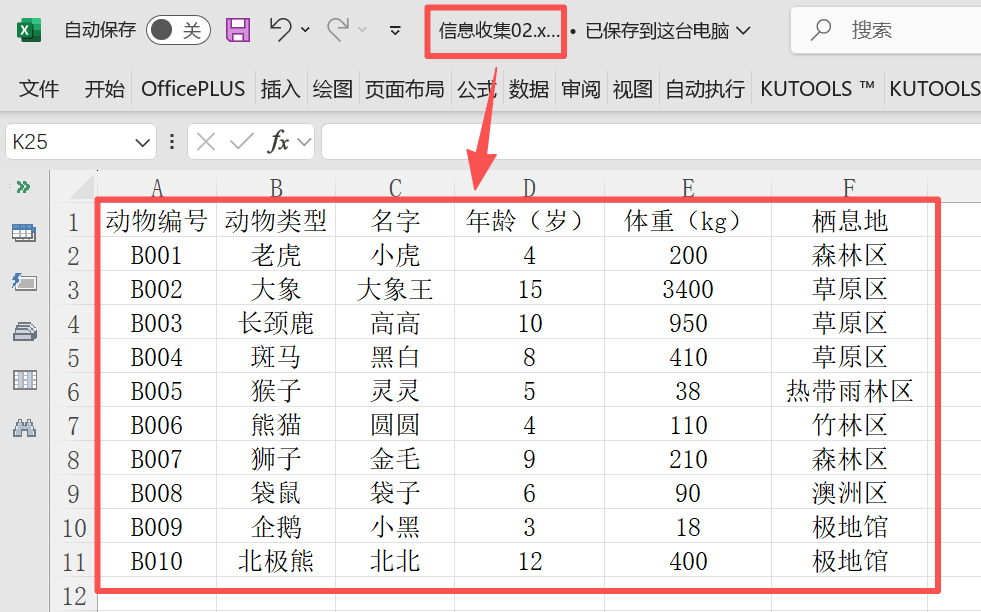Select the cell containing 大象王
The image size is (981, 612).
click(x=394, y=288)
